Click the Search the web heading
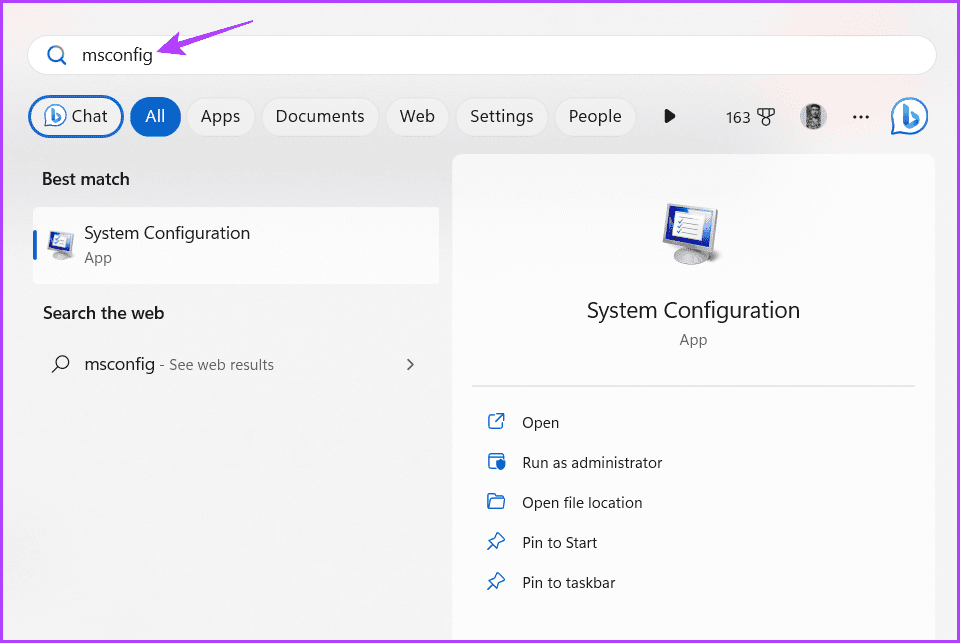The height and width of the screenshot is (643, 960). 103,313
